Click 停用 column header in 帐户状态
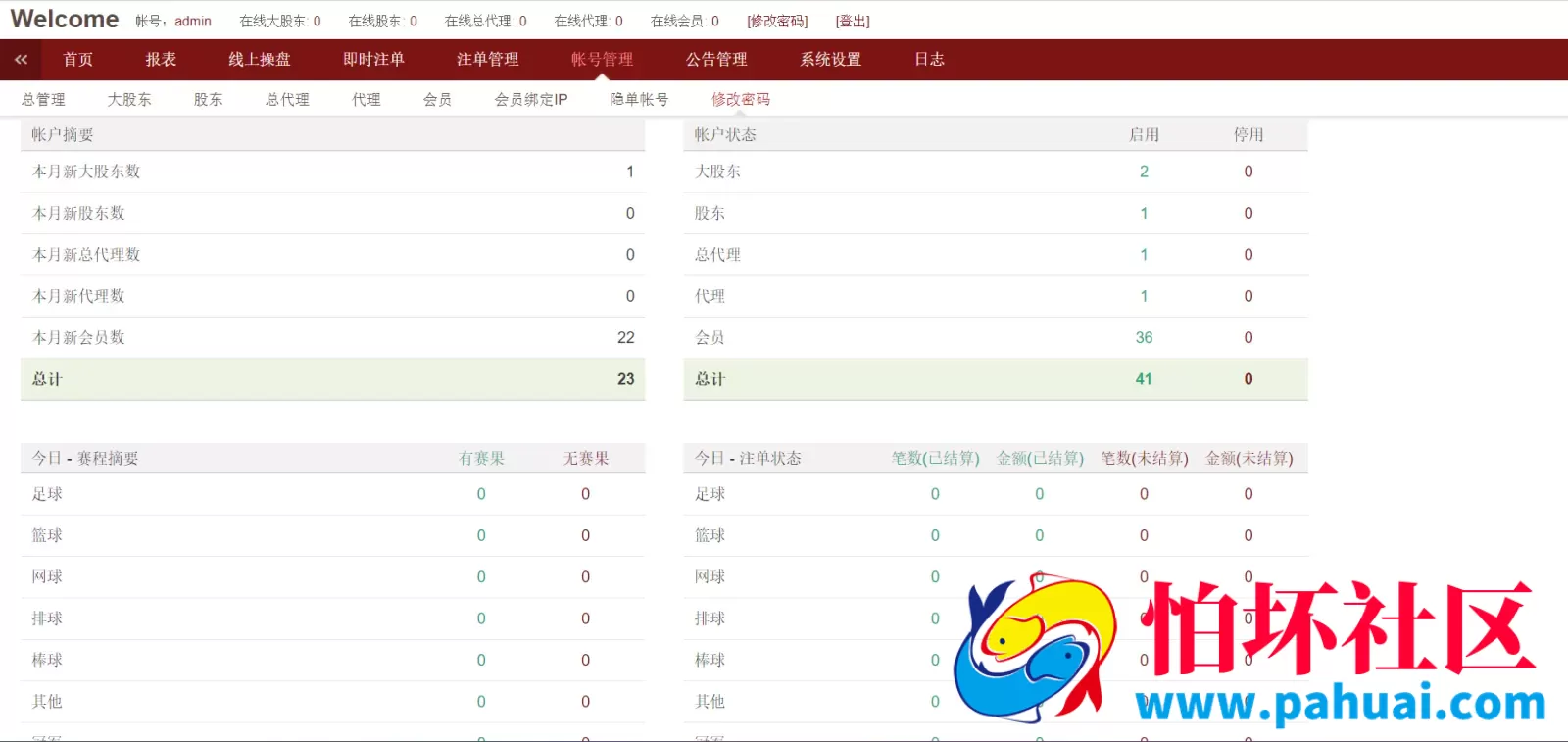1568x742 pixels. click(x=1249, y=135)
